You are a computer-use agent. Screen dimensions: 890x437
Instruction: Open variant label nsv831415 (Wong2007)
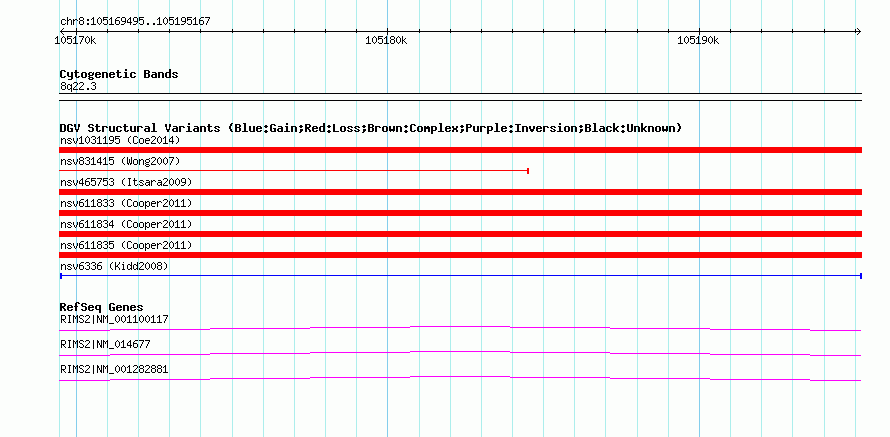[120, 161]
